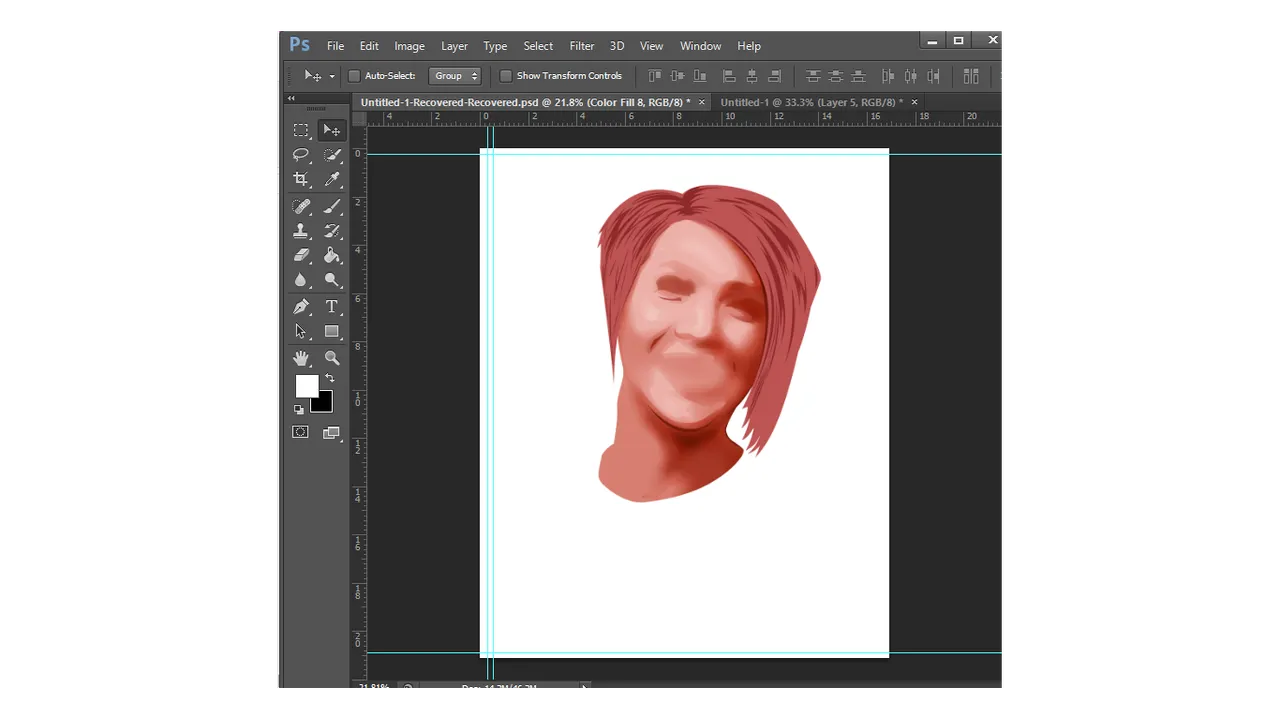This screenshot has height=720, width=1280.
Task: Reset to default foreground and background colors
Action: point(299,410)
